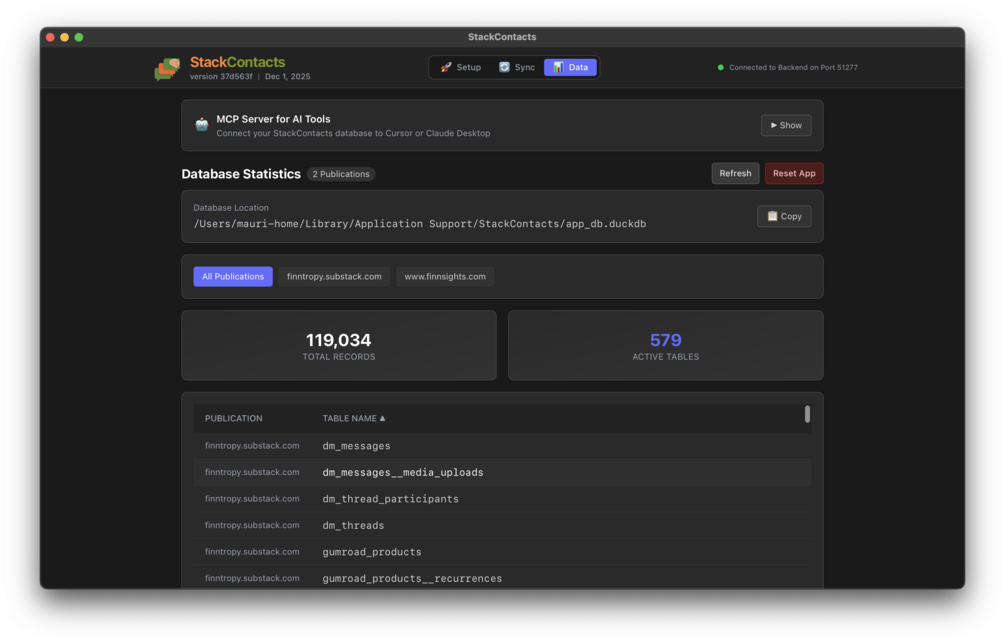Viewport: 1005px width, 642px height.
Task: Click the Database Location label
Action: [231, 208]
